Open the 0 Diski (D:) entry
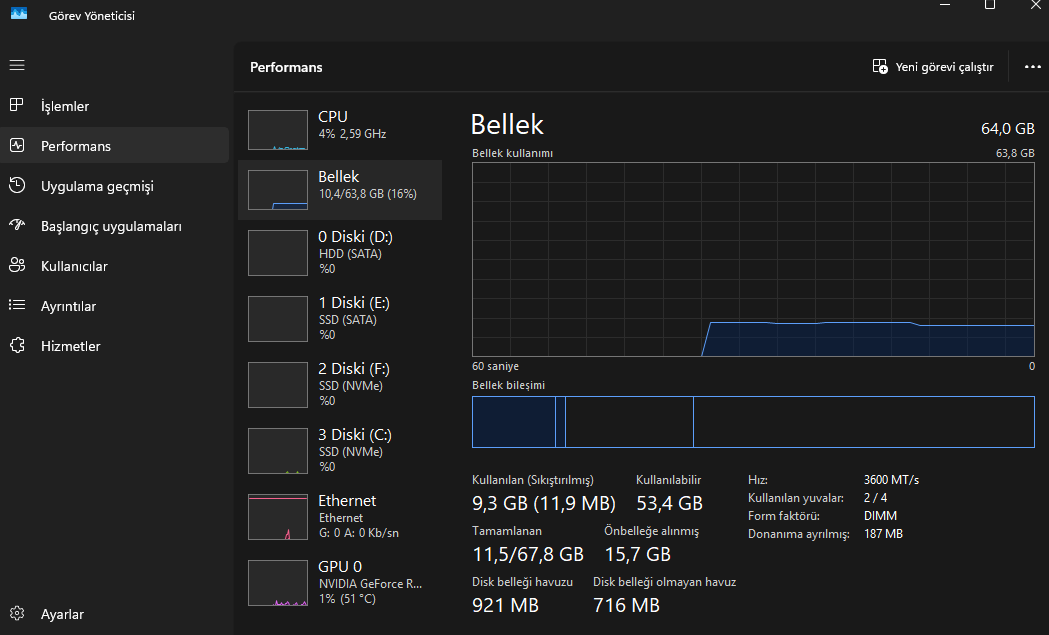Screen dimensions: 1049x635 (x=340, y=252)
